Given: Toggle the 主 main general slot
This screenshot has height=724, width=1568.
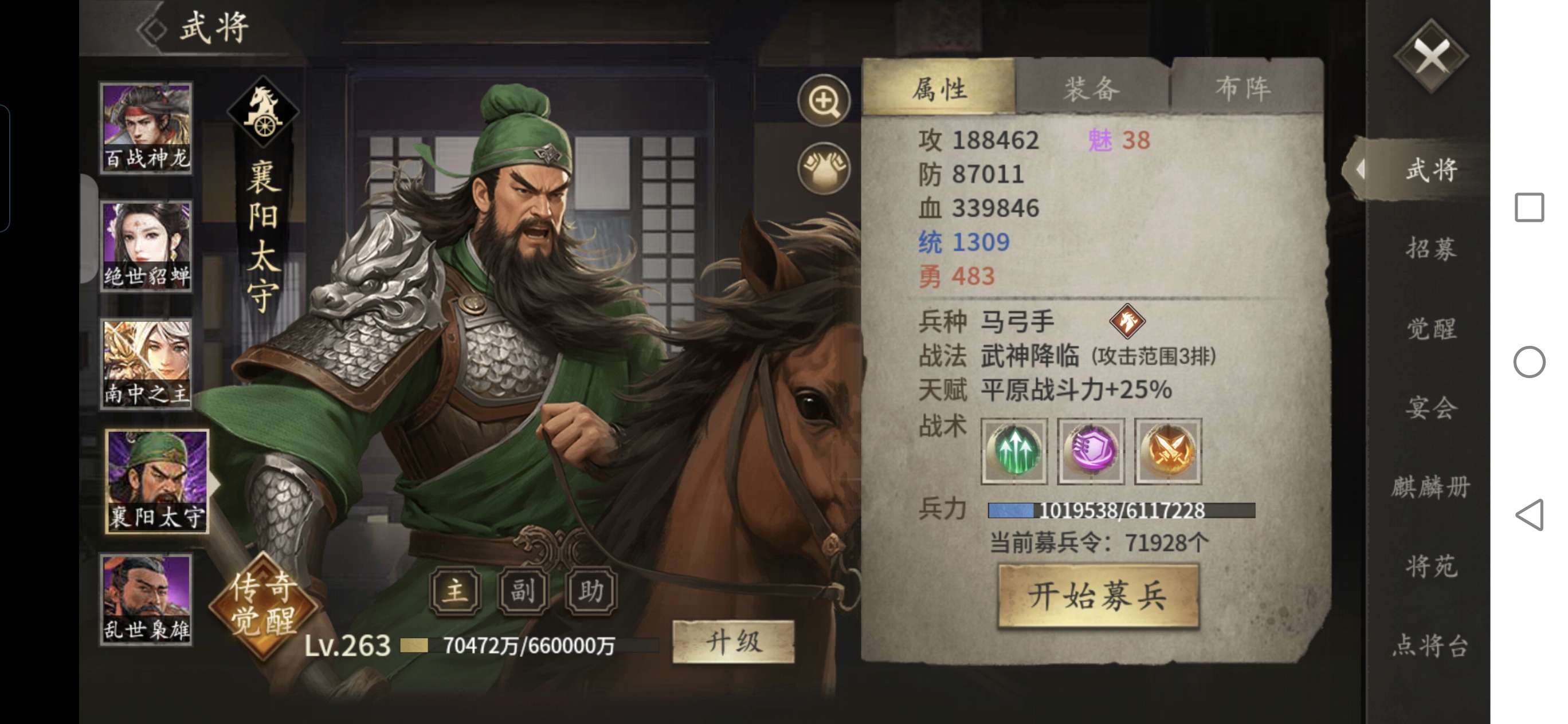Looking at the screenshot, I should point(455,590).
